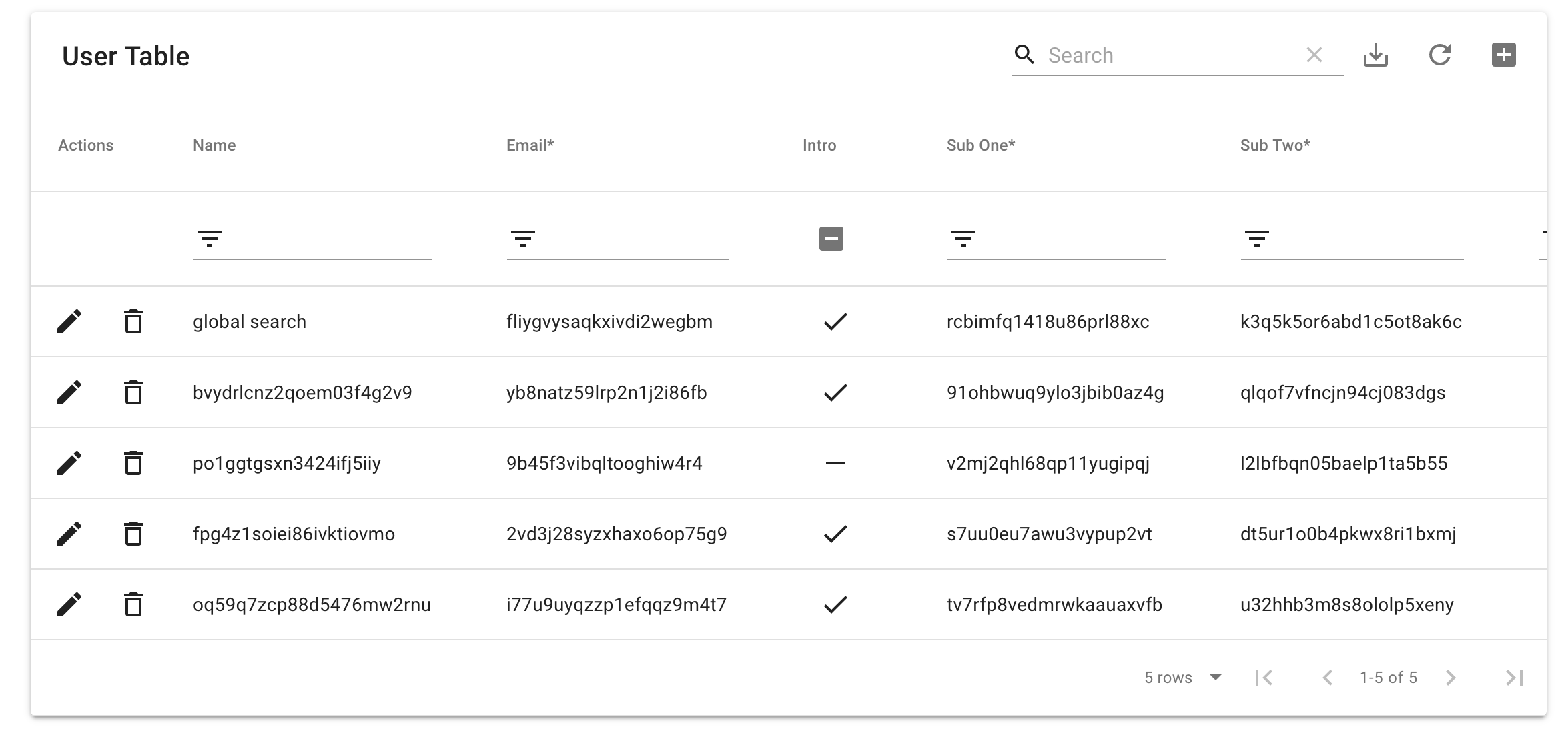
Task: Click the add new row plus icon
Action: tap(1503, 55)
